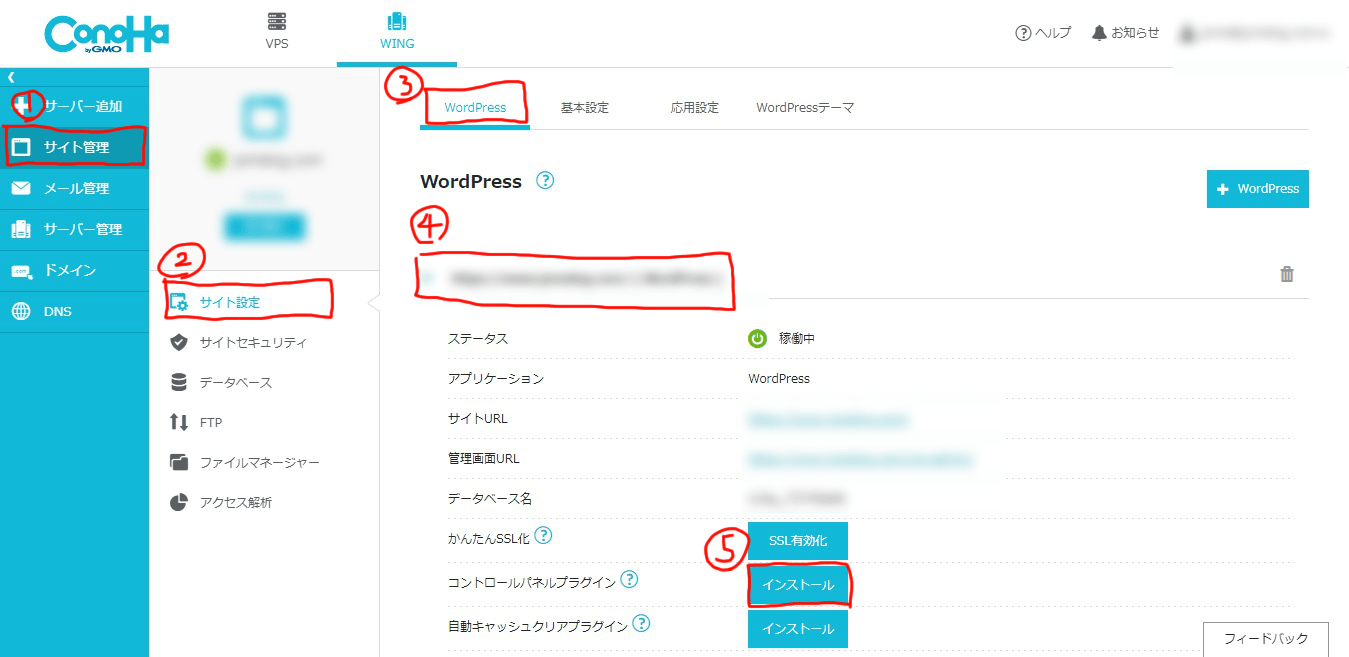Open サーバー管理 in the sidebar
The width and height of the screenshot is (1349, 657).
tap(74, 229)
